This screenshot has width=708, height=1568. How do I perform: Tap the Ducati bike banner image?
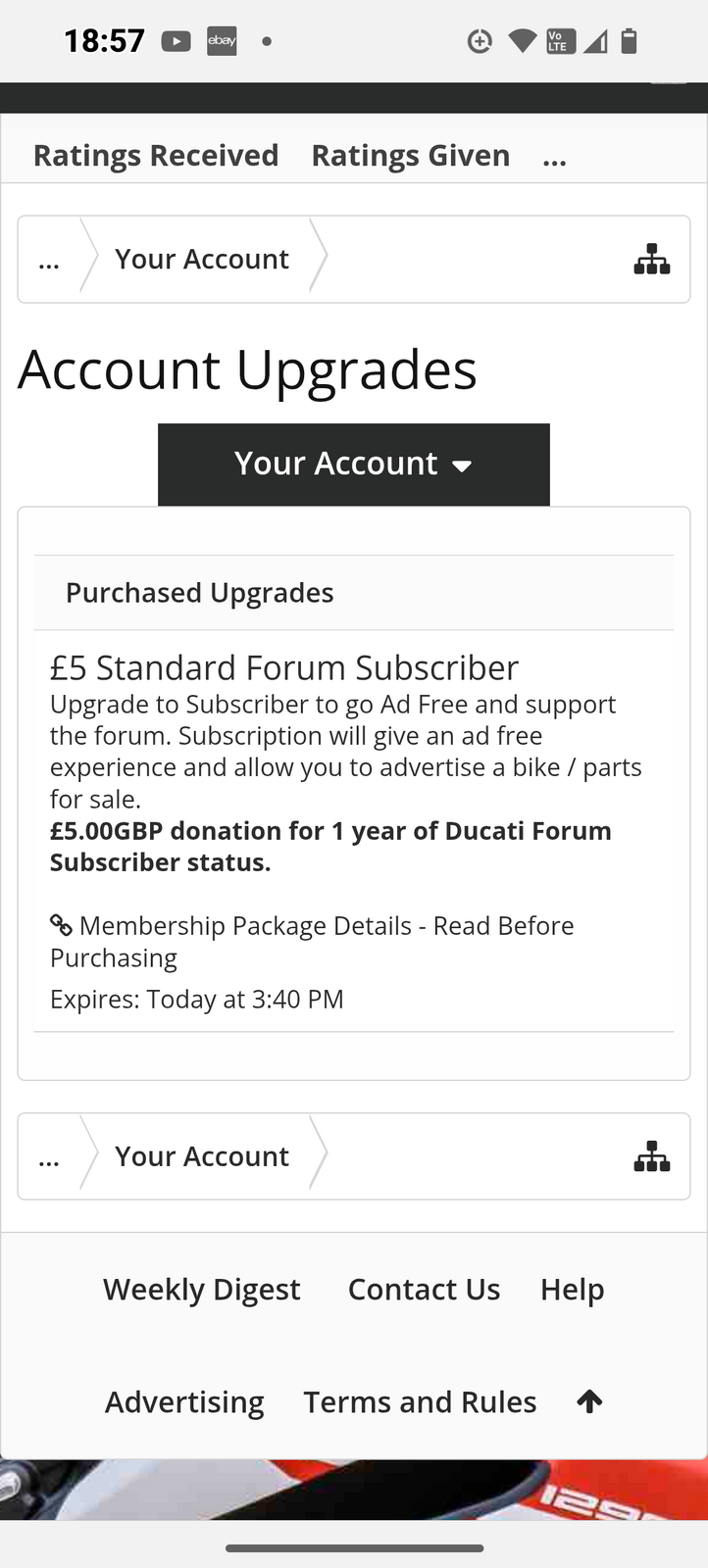pos(353,1490)
